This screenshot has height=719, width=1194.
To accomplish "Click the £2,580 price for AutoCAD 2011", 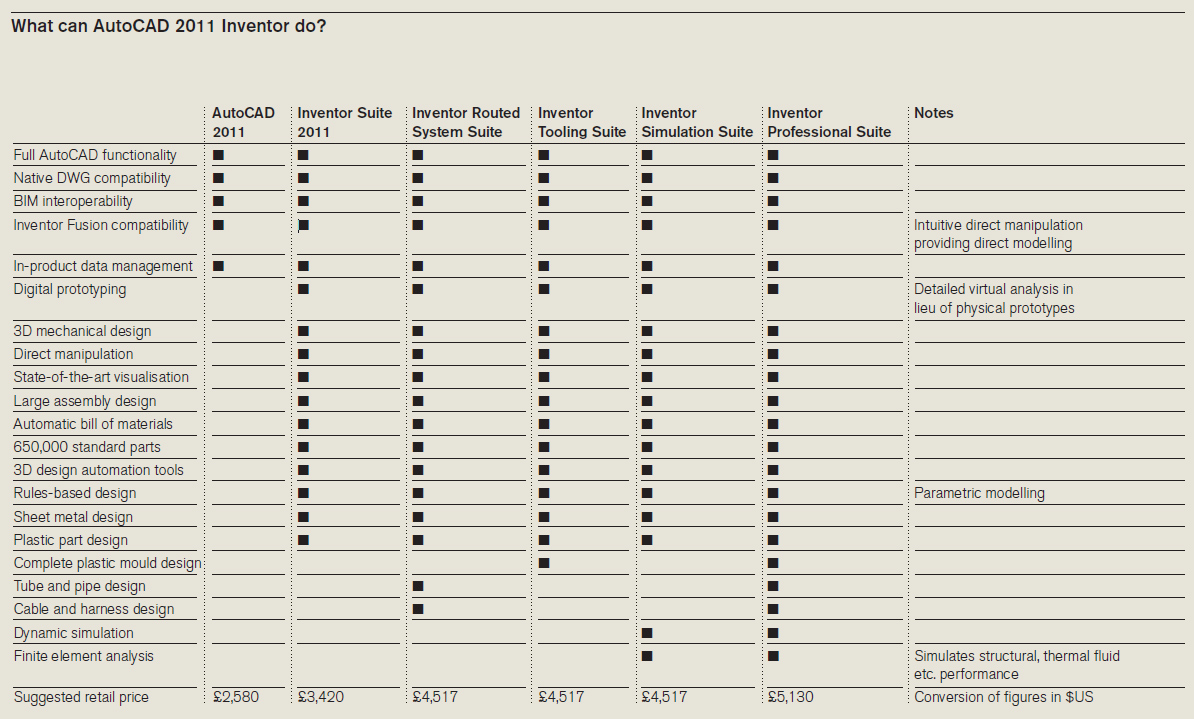I will (x=235, y=696).
